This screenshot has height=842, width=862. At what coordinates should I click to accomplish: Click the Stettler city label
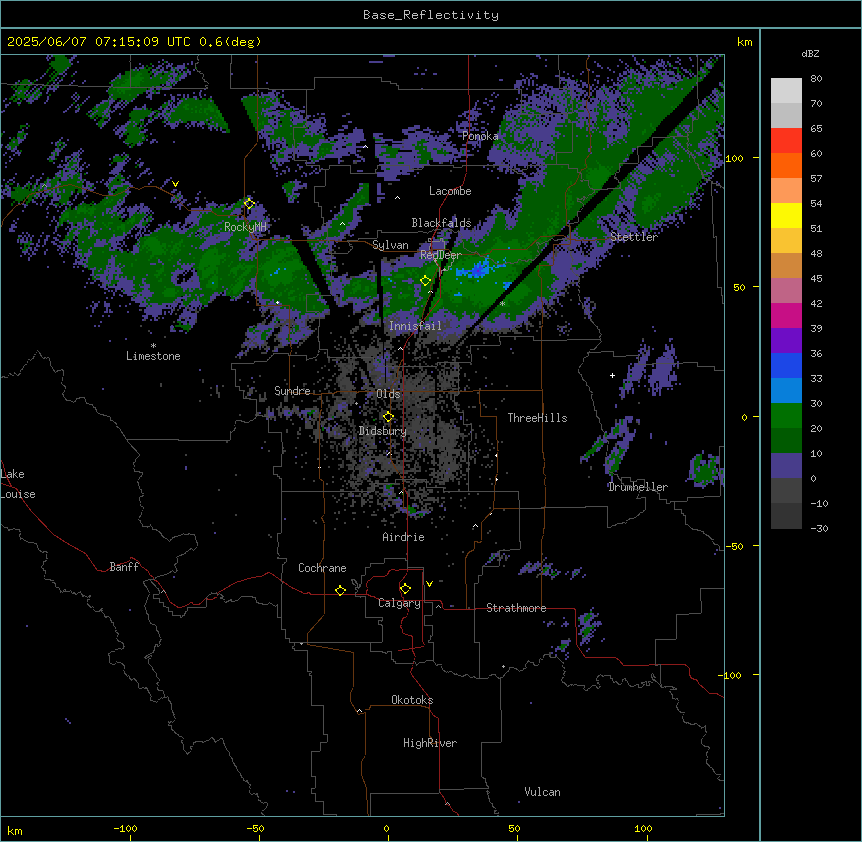pos(634,237)
